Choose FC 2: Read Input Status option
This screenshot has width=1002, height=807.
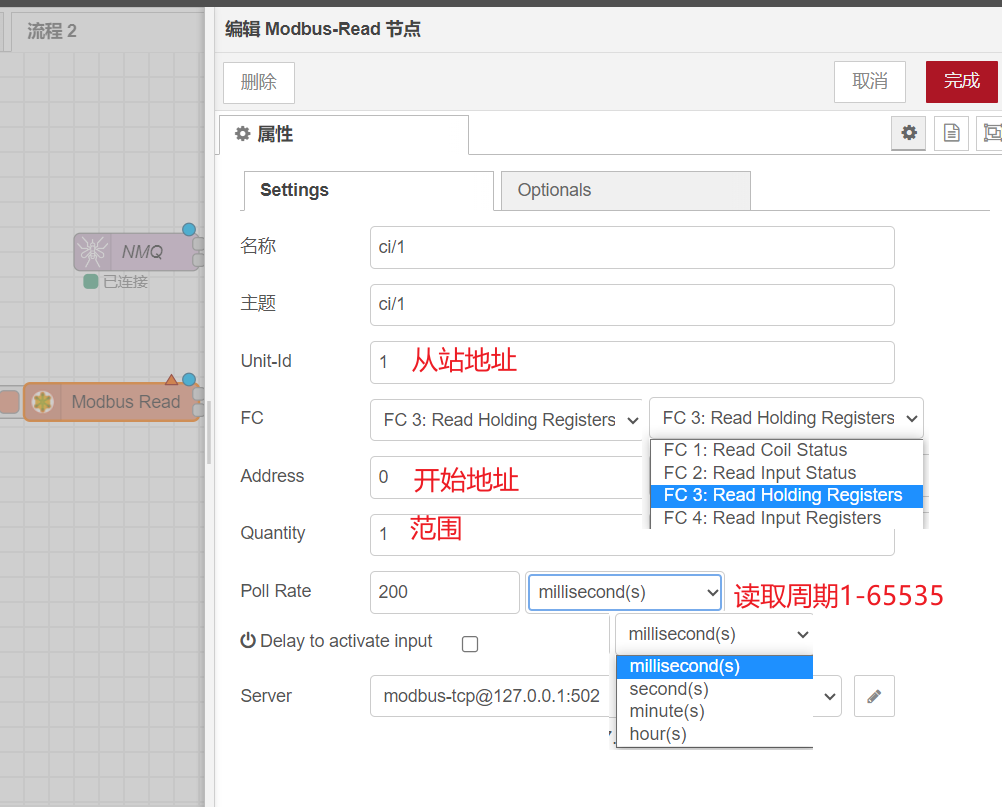point(786,473)
